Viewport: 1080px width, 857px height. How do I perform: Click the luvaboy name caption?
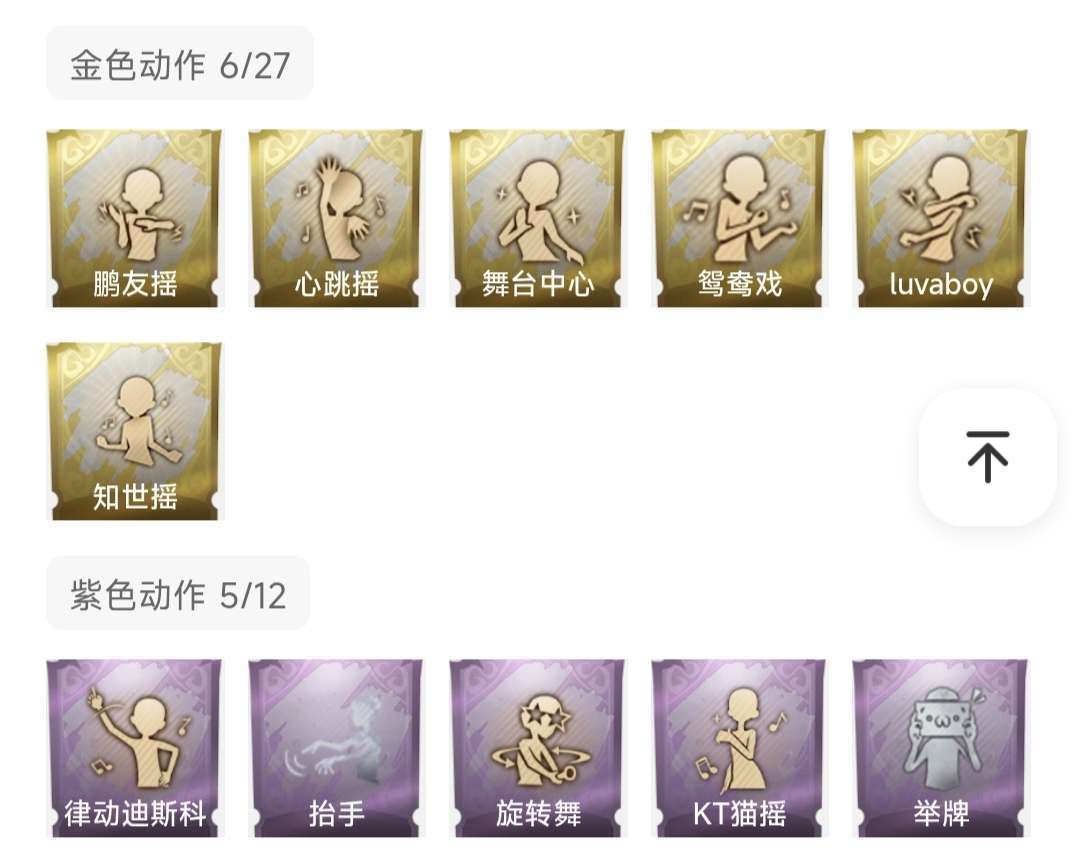[941, 284]
